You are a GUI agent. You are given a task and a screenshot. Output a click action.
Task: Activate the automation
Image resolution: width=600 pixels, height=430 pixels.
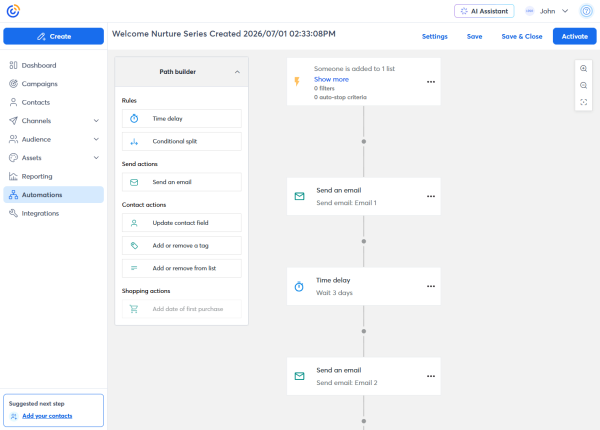574,36
